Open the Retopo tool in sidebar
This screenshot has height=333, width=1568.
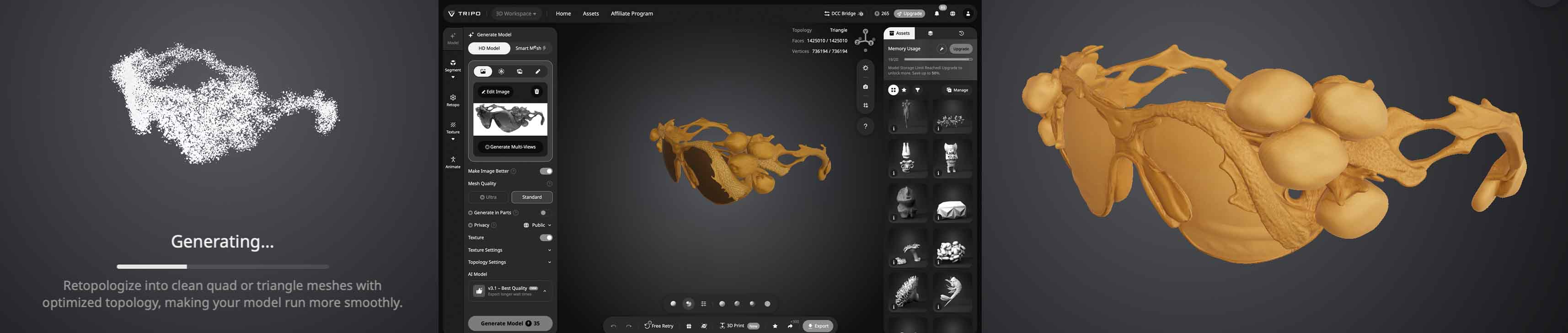[452, 100]
